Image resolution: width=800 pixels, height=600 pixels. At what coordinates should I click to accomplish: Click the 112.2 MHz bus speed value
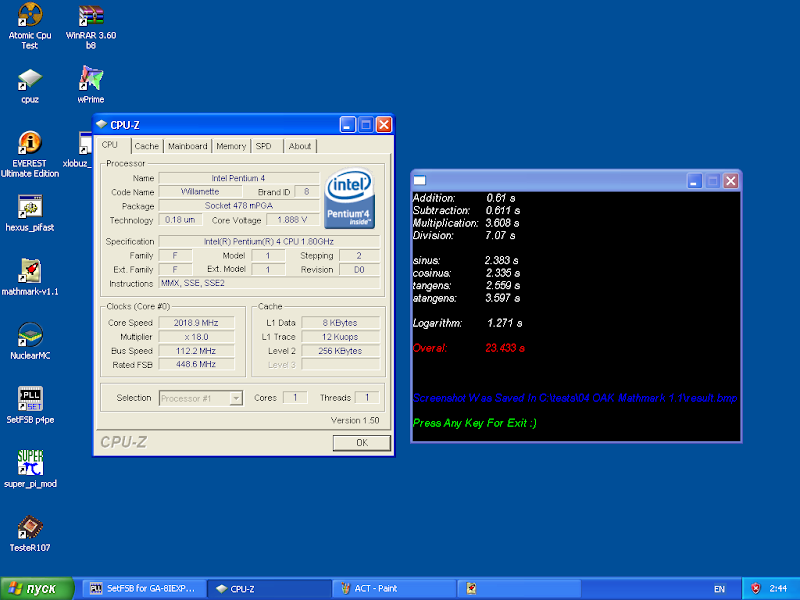click(x=196, y=351)
